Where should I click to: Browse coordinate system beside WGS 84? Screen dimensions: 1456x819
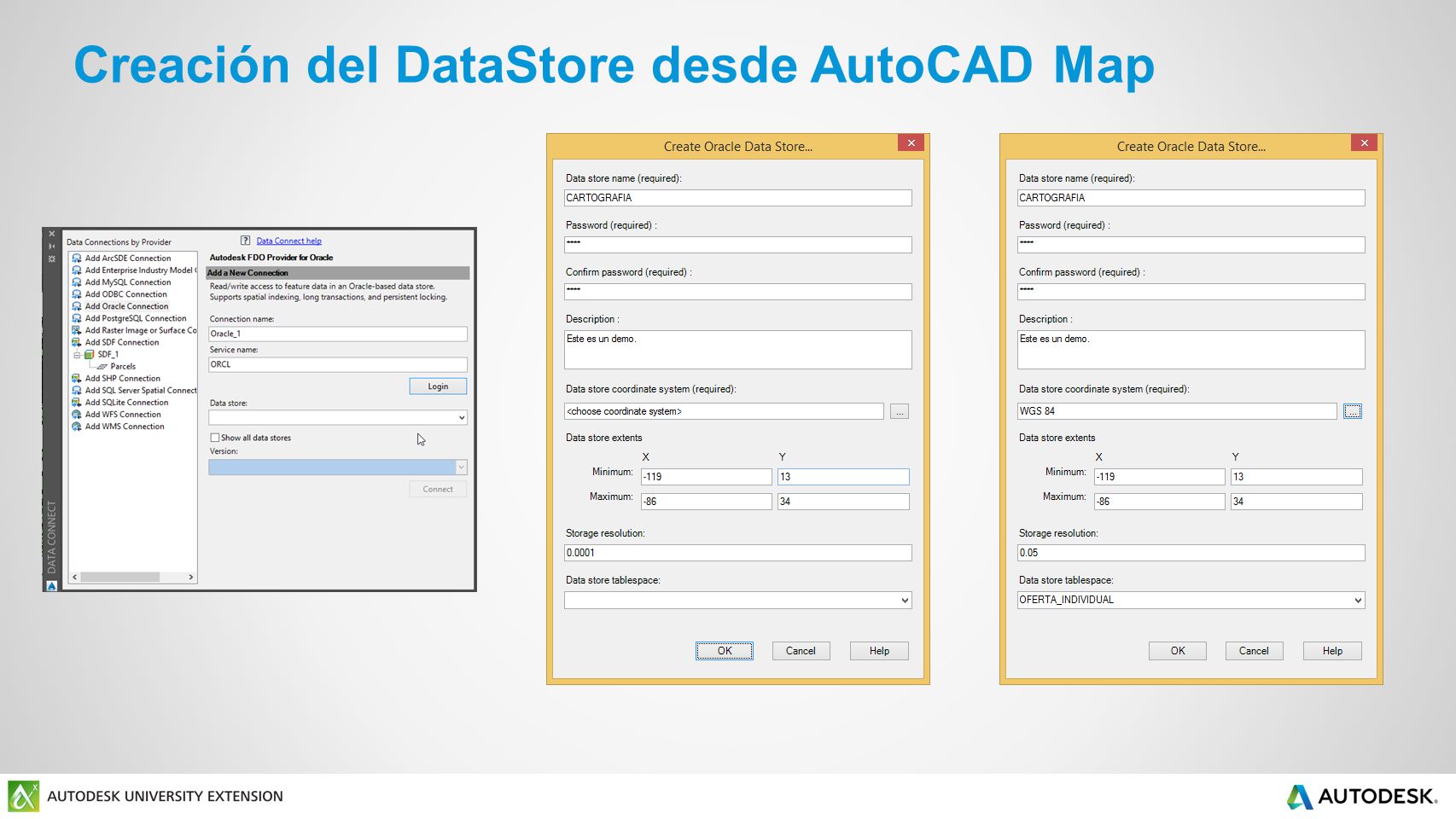pos(1353,411)
